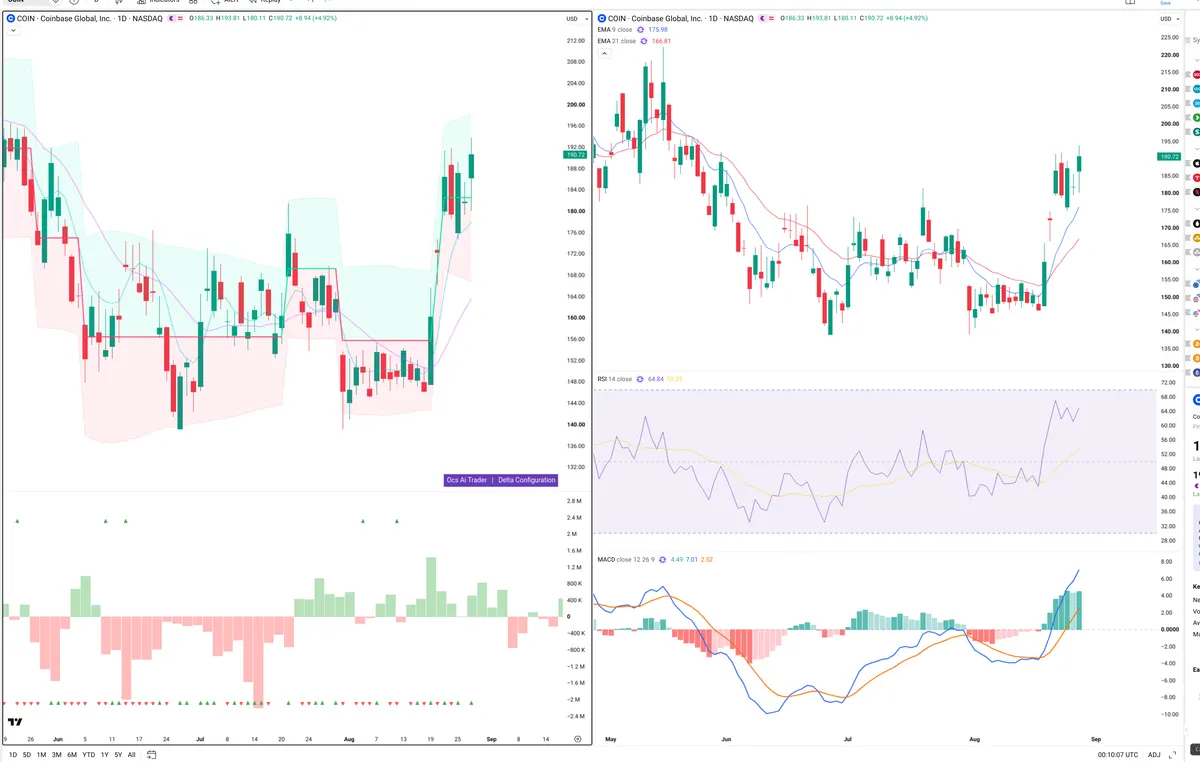The image size is (1200, 762).
Task: Click the post-market session icon in right chart
Action: (x=761, y=18)
